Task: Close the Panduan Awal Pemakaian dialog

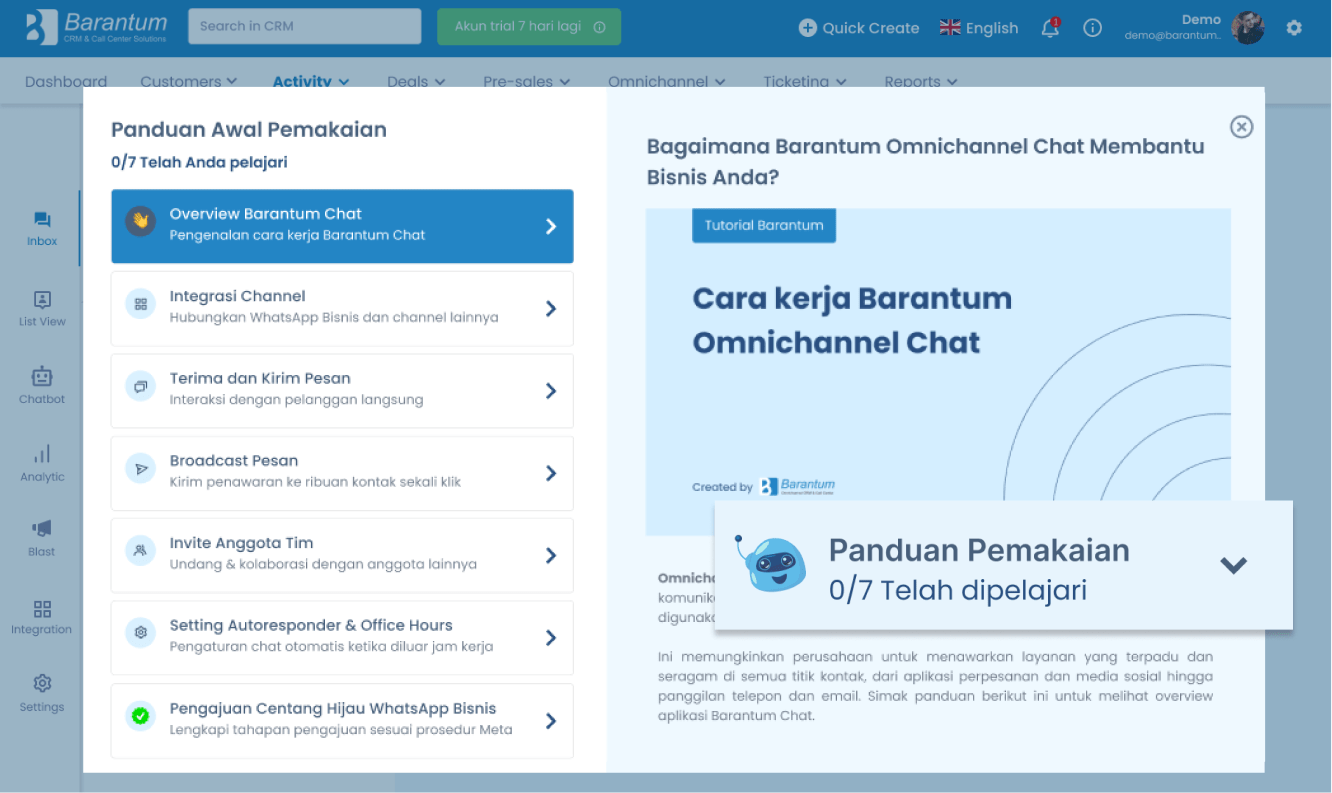Action: coord(1241,127)
